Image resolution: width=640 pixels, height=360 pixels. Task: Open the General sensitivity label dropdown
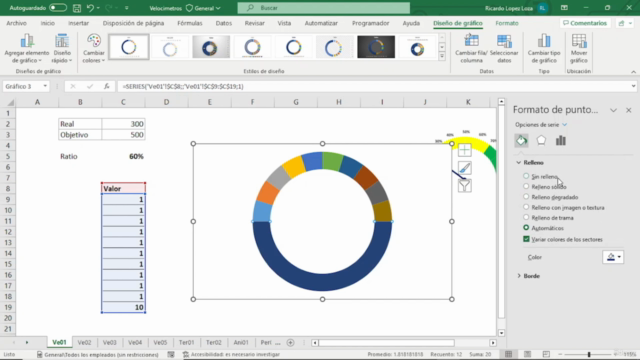click(x=203, y=8)
